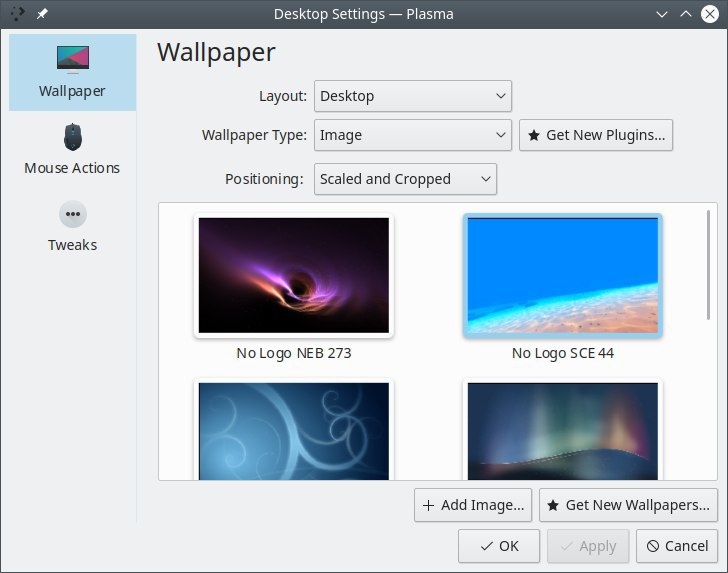Click the prohibit icon on Cancel
728x573 pixels.
point(653,546)
